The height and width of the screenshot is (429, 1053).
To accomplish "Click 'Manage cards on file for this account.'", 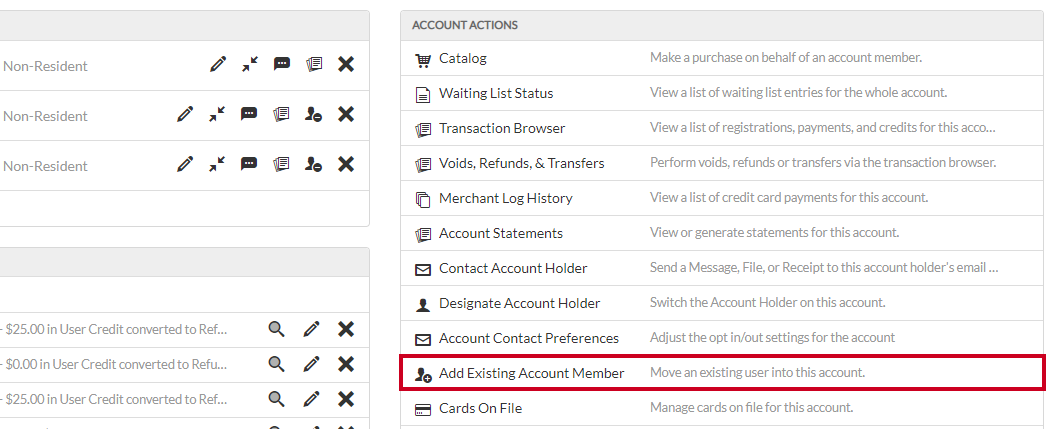I will coord(751,407).
